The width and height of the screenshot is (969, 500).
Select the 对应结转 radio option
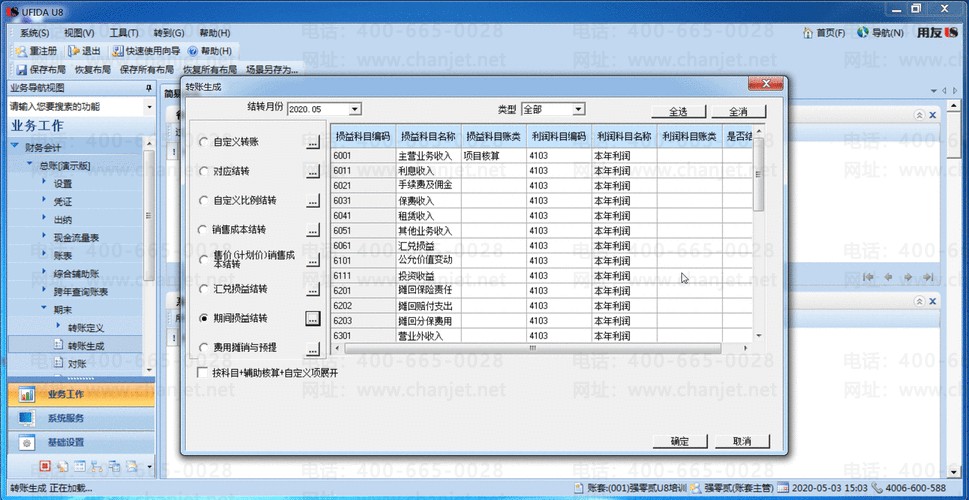pyautogui.click(x=203, y=171)
